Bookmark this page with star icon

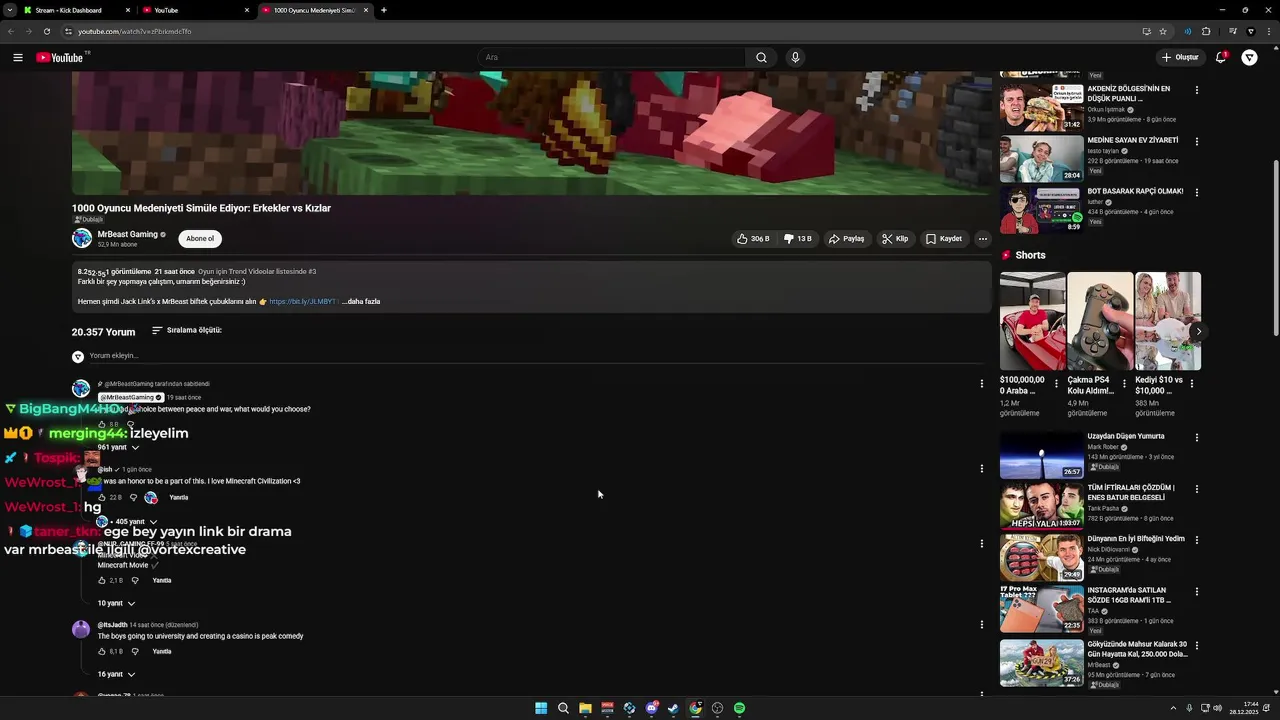click(x=1163, y=31)
